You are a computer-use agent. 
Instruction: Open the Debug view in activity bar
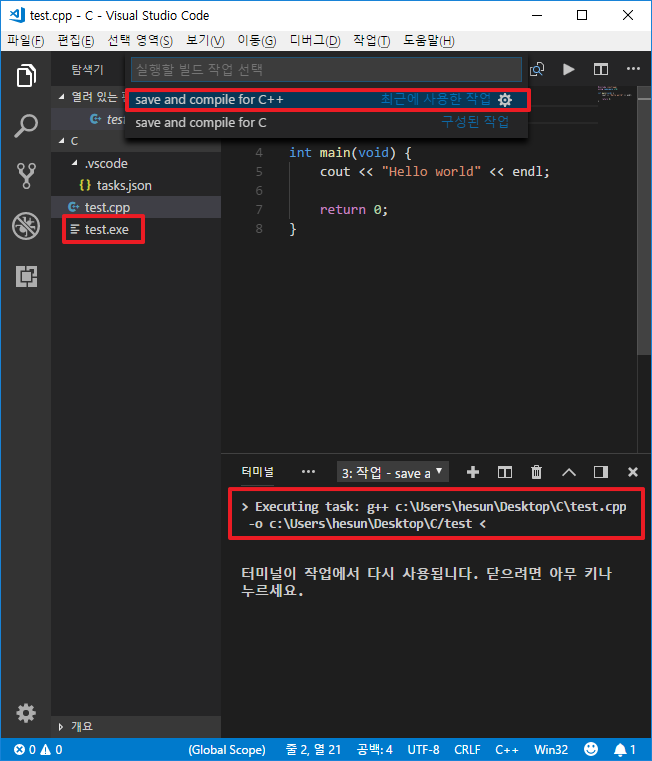26,226
